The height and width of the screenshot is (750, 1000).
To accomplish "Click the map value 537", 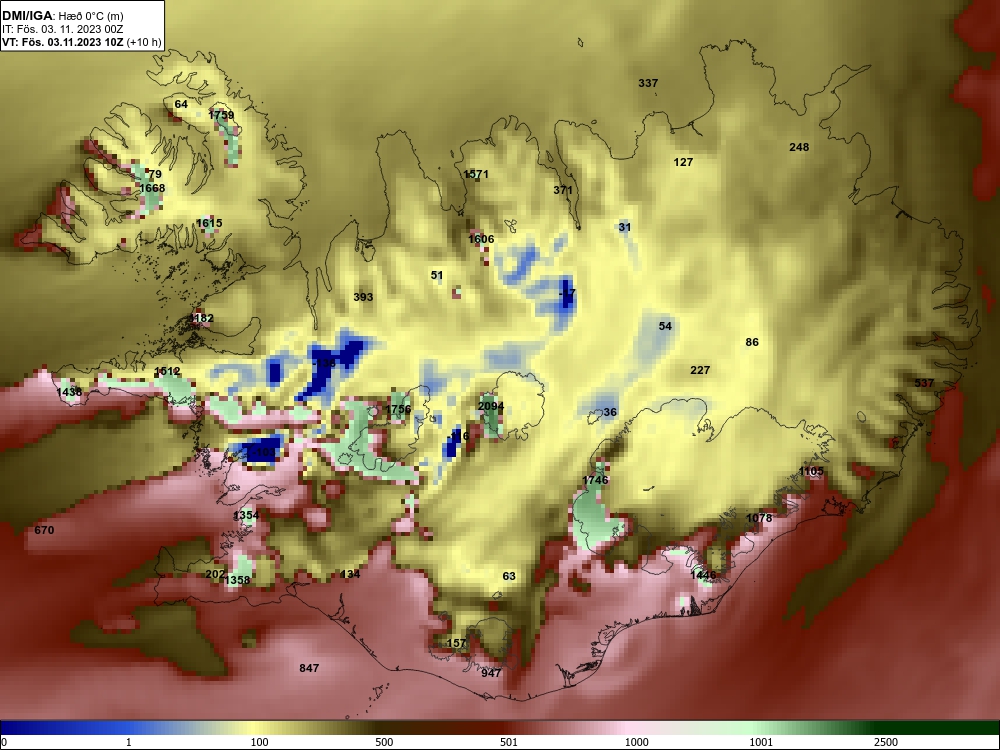I will click(924, 383).
